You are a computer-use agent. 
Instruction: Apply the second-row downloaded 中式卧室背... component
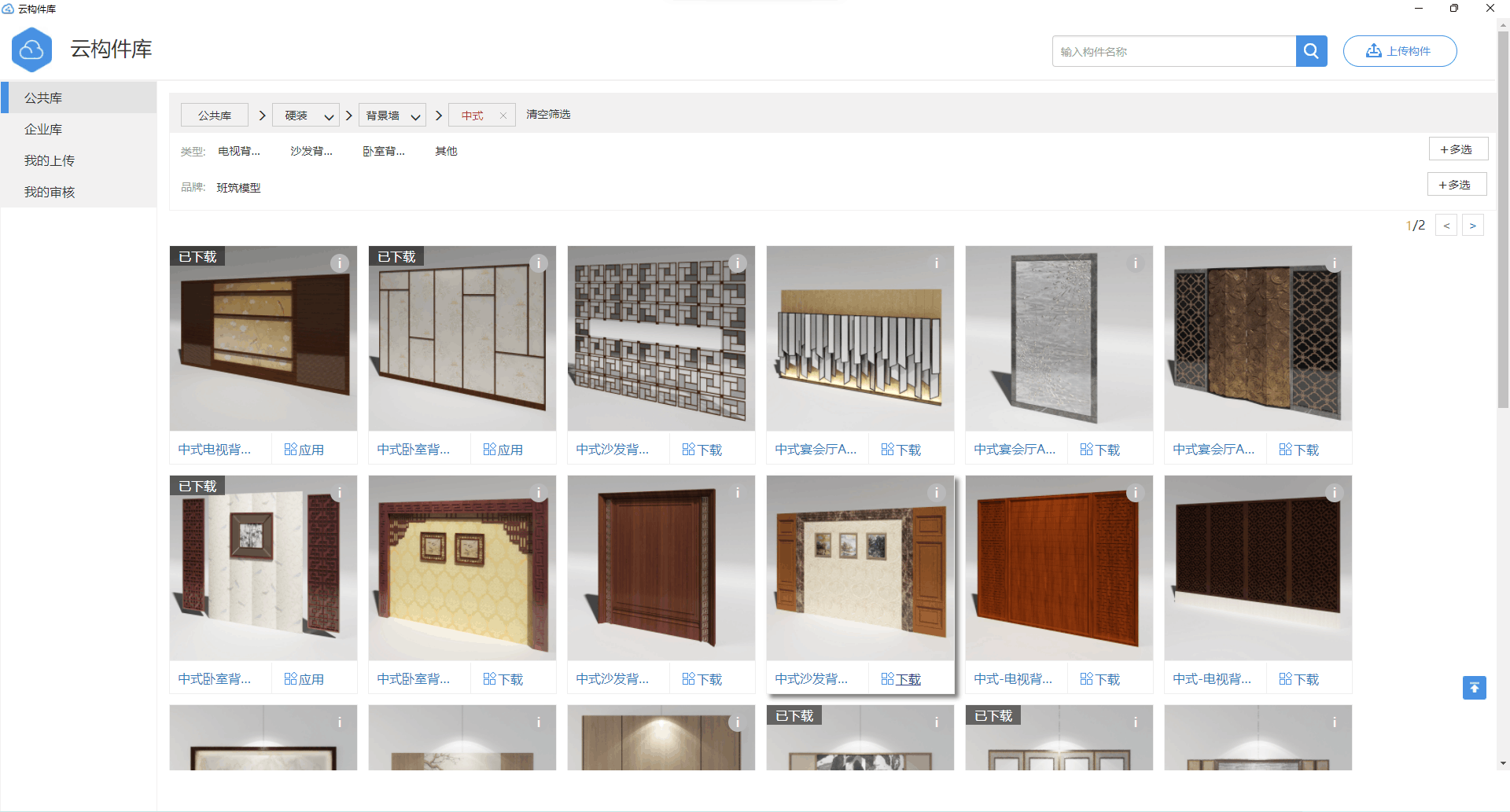[x=304, y=679]
